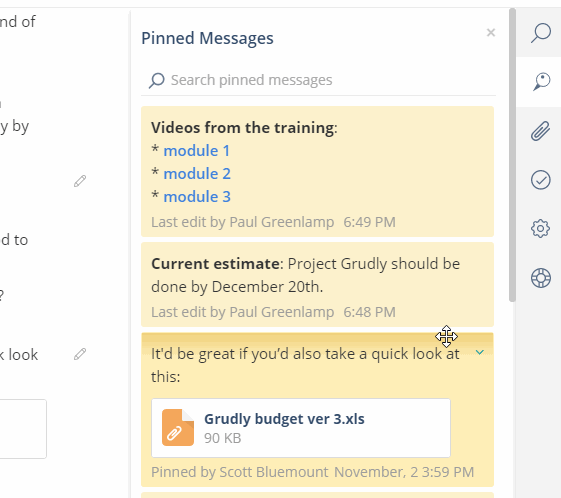Expand chevron menu on quick look message

[479, 352]
